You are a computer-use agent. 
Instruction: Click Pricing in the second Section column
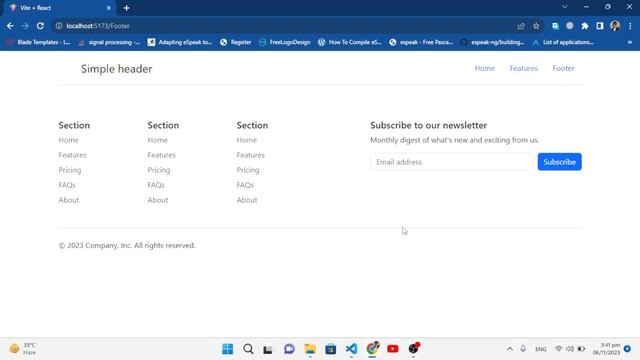159,170
